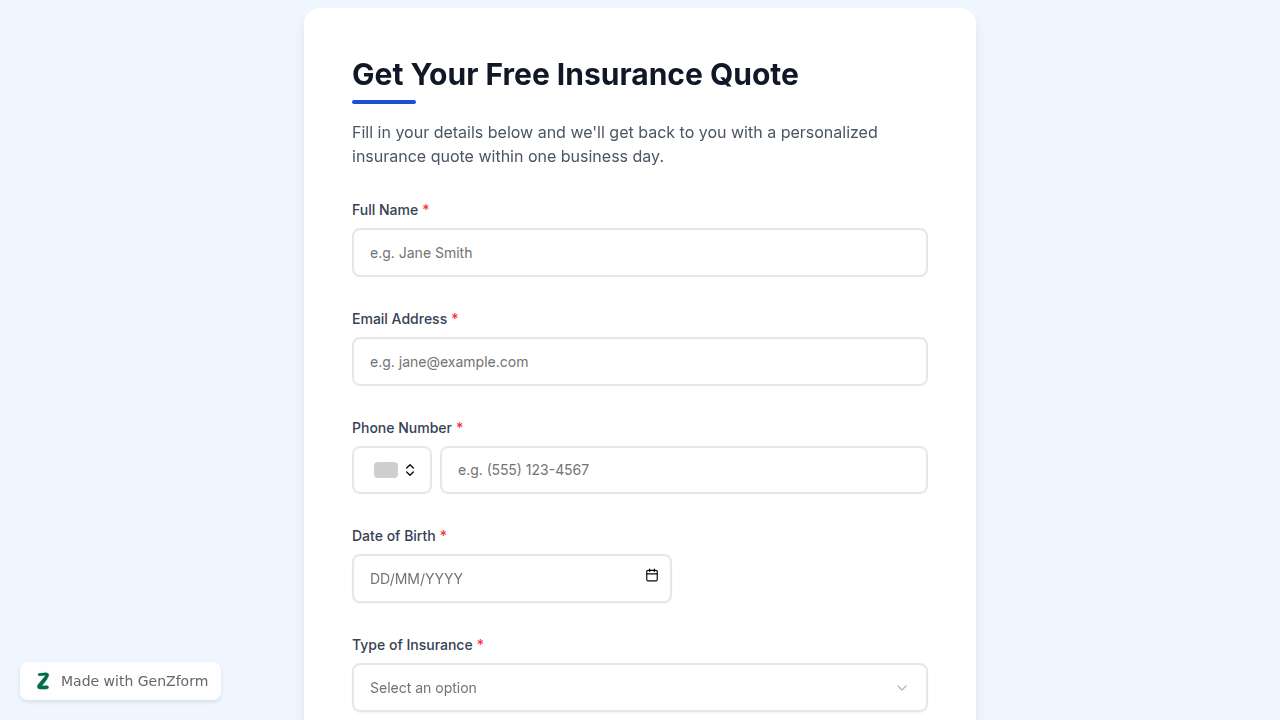
Task: Focus the Phone Number text field
Action: pos(684,470)
